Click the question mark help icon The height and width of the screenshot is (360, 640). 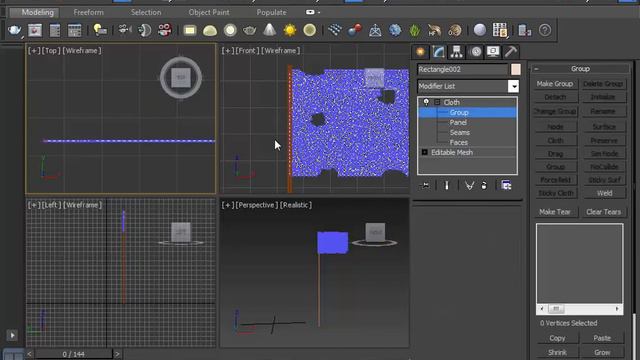[545, 30]
